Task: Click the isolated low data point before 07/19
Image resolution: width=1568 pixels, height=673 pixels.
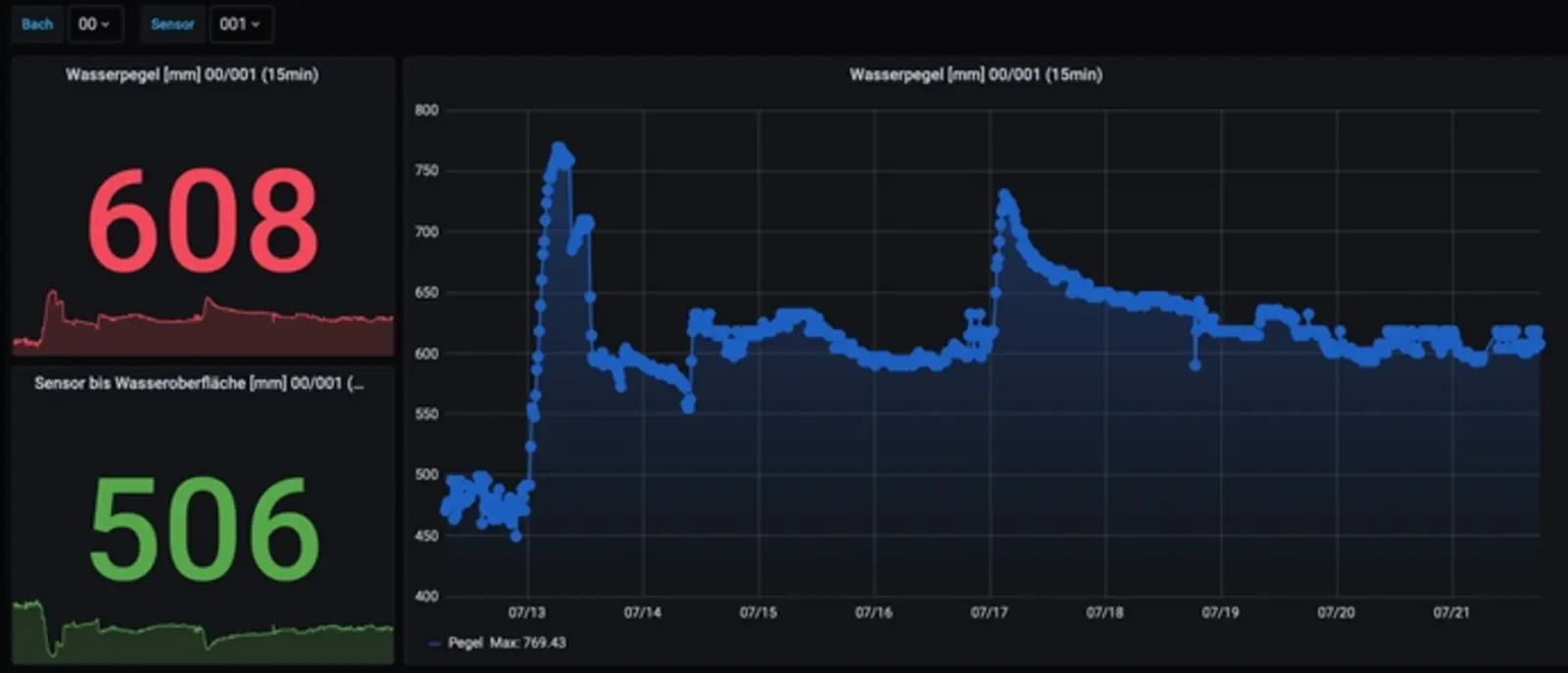Action: [1195, 365]
